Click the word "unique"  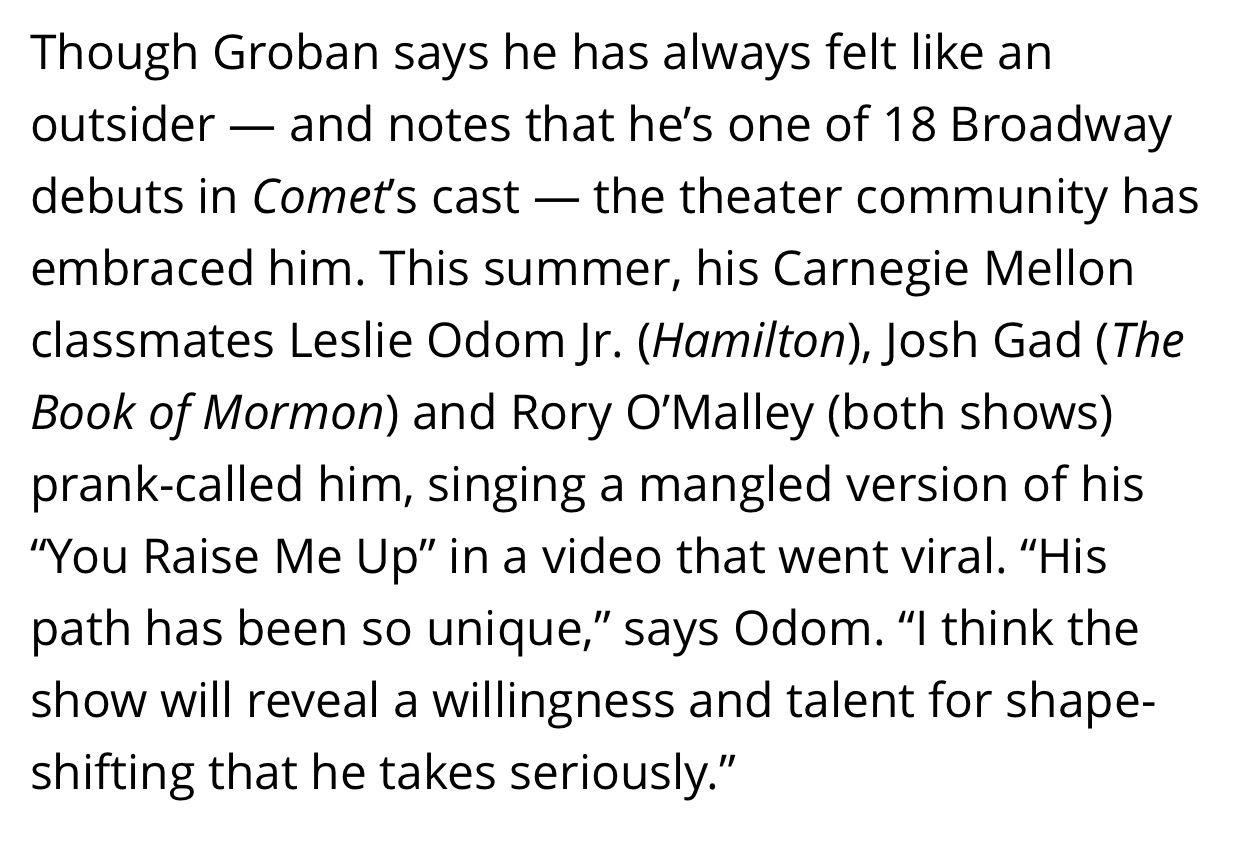point(482,629)
